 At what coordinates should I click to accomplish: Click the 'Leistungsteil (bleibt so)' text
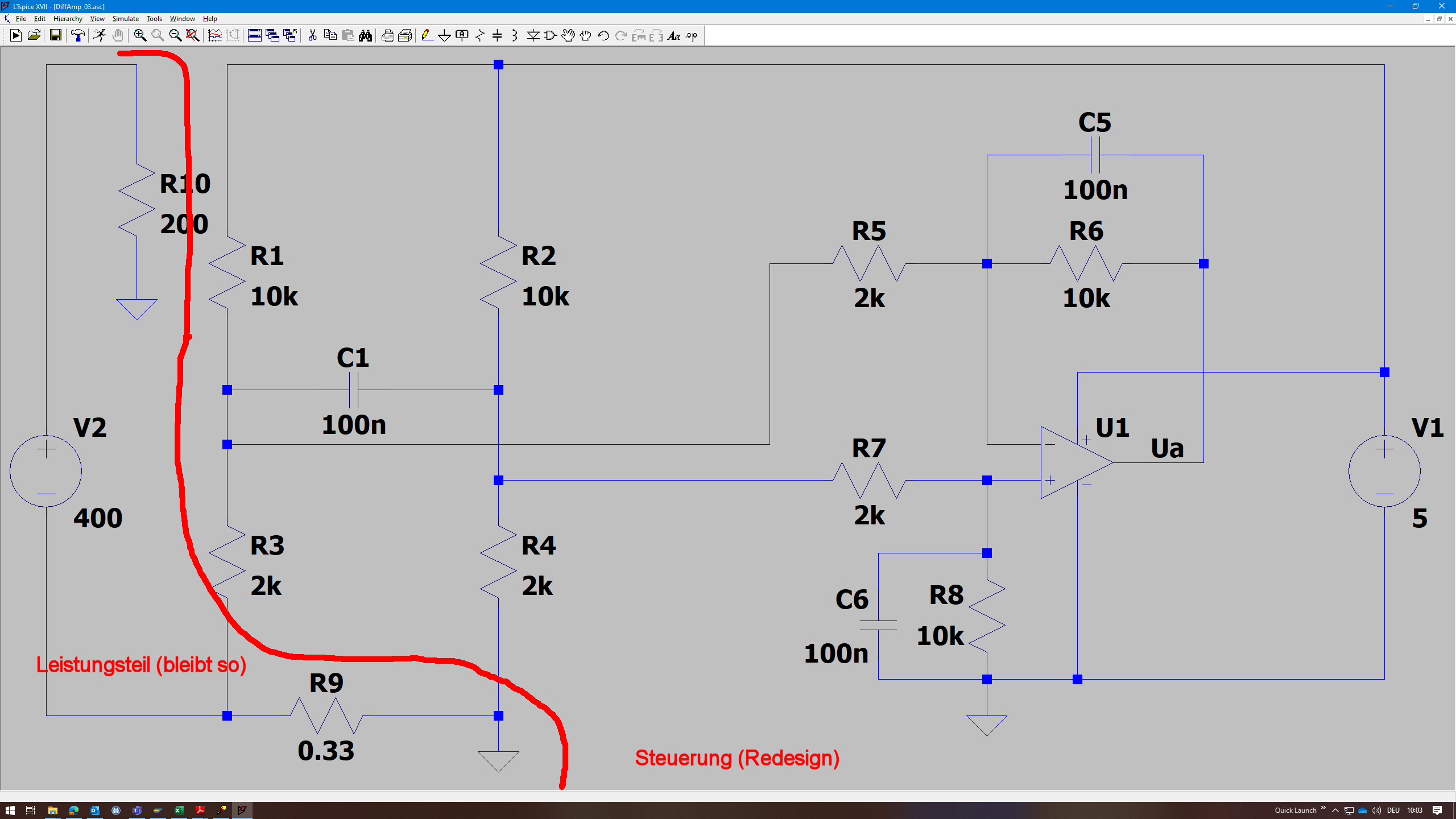(x=141, y=665)
